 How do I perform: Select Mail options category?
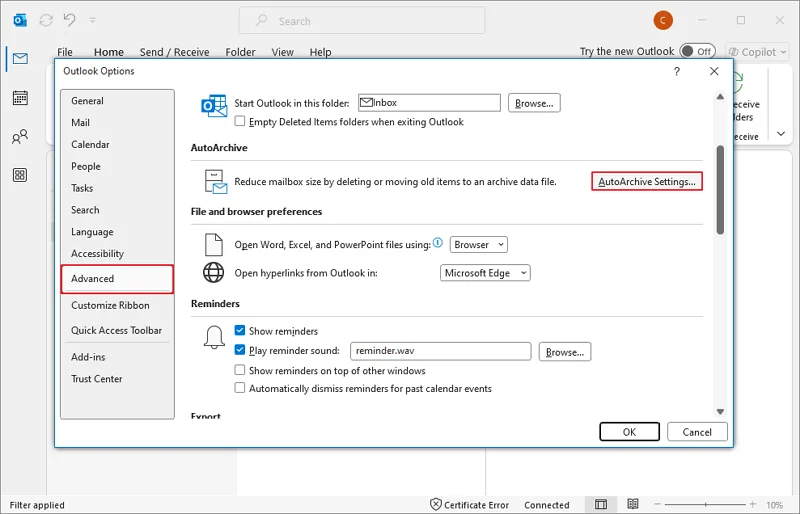(117, 123)
